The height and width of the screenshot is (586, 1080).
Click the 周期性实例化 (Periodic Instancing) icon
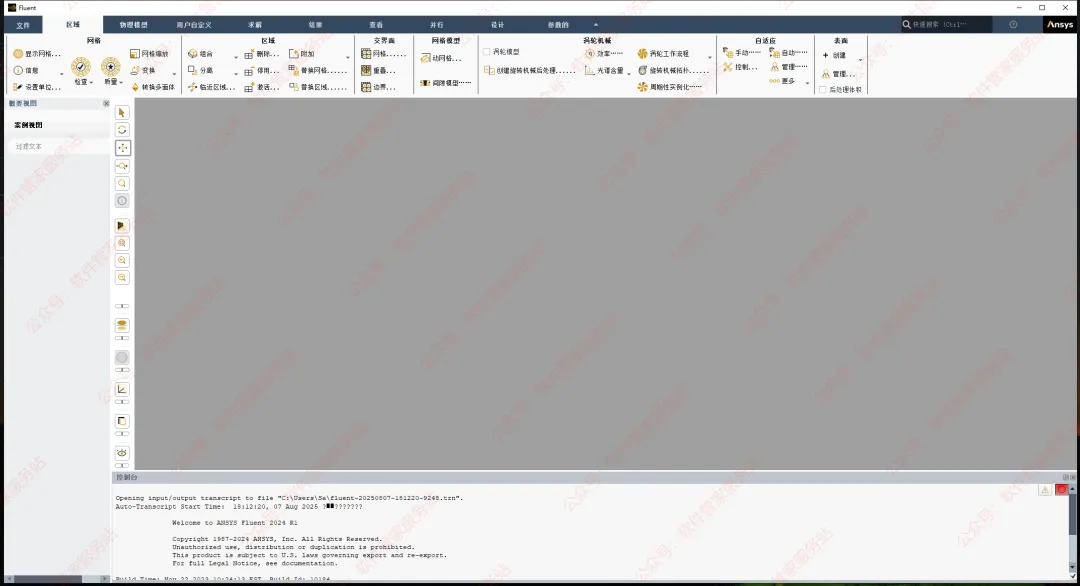(x=643, y=87)
